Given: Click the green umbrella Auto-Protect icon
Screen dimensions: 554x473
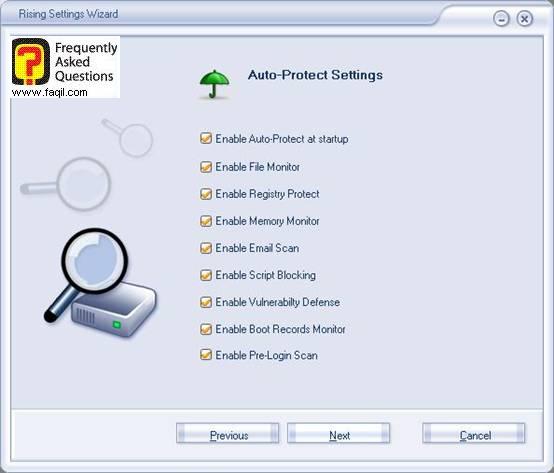Looking at the screenshot, I should [x=214, y=84].
